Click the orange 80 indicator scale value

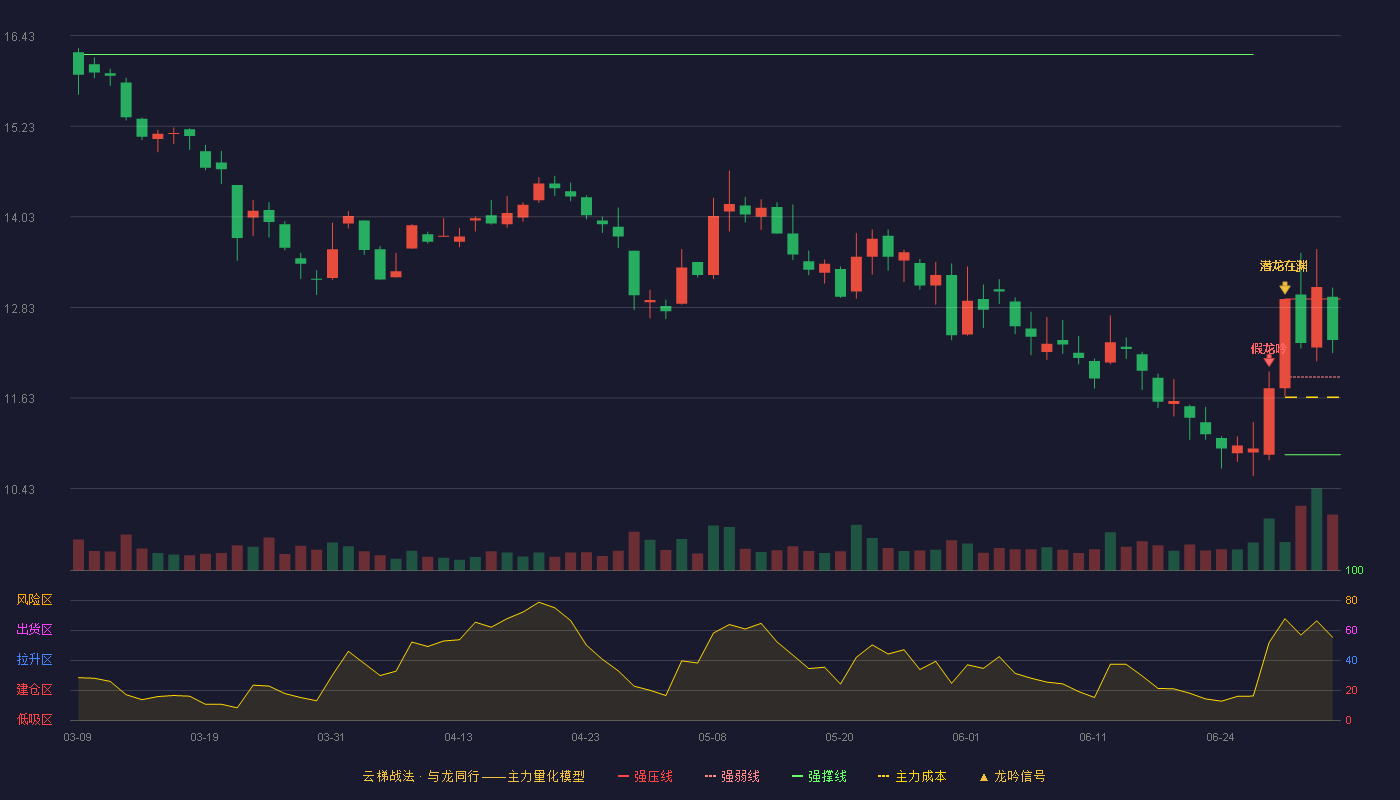1351,600
